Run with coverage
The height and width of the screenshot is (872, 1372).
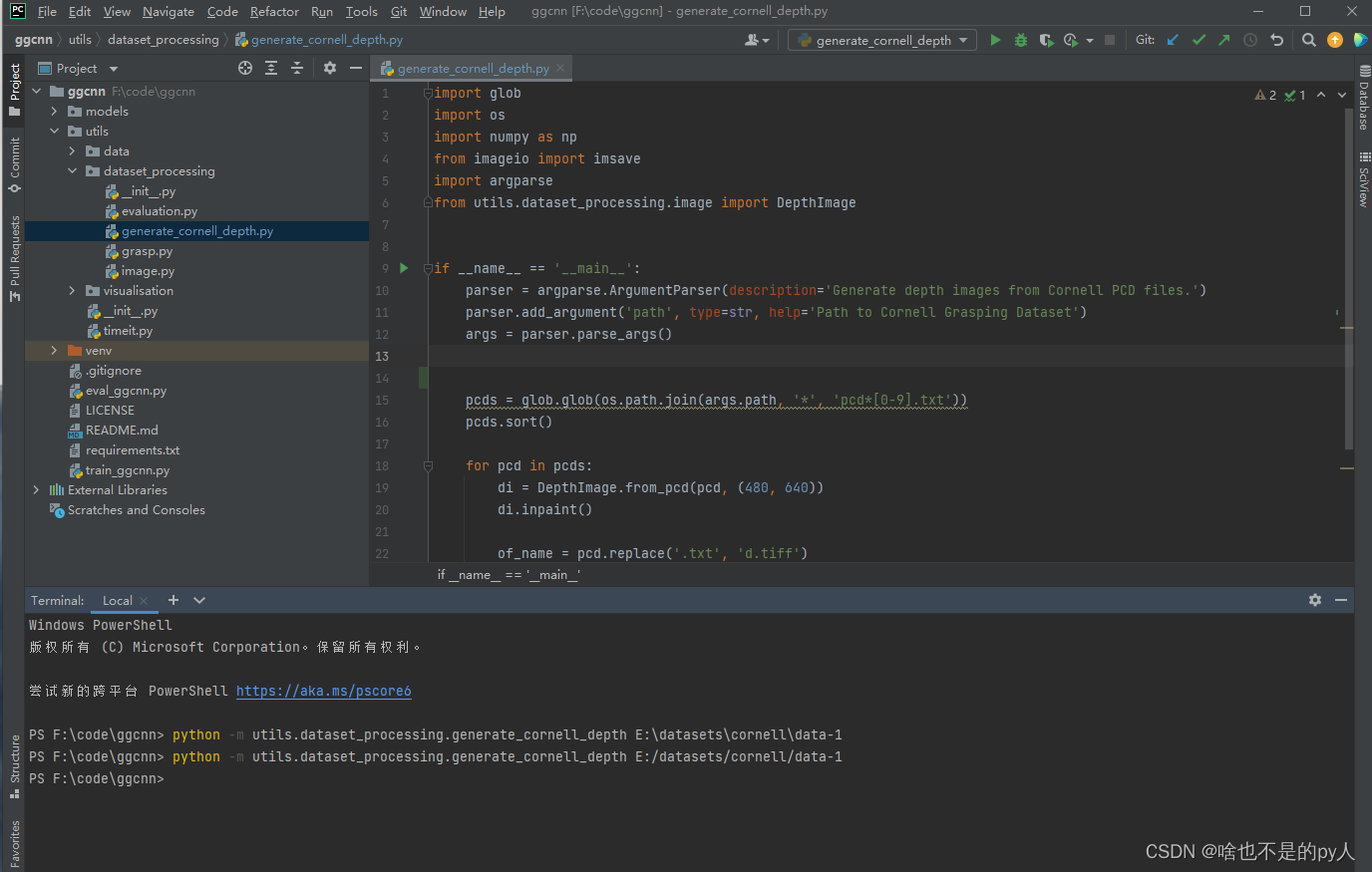pyautogui.click(x=1045, y=40)
